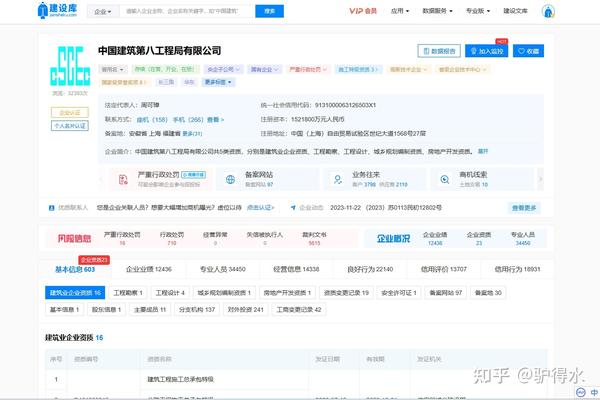
Task: Click the 手机 (266) contact link
Action: (x=188, y=120)
